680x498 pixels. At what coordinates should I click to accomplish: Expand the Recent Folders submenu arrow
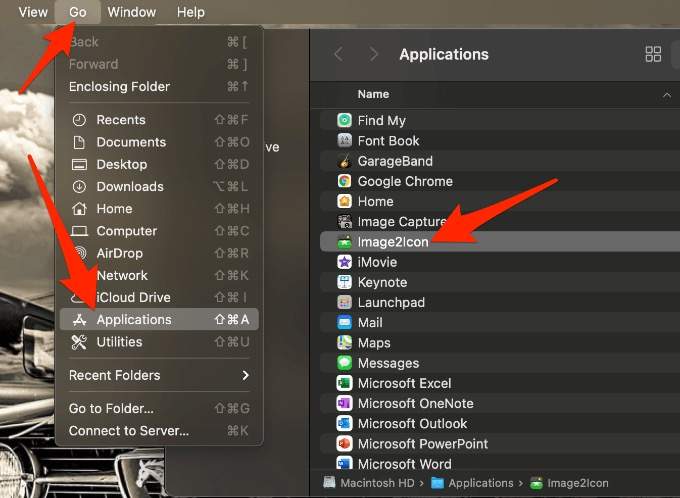[x=245, y=375]
